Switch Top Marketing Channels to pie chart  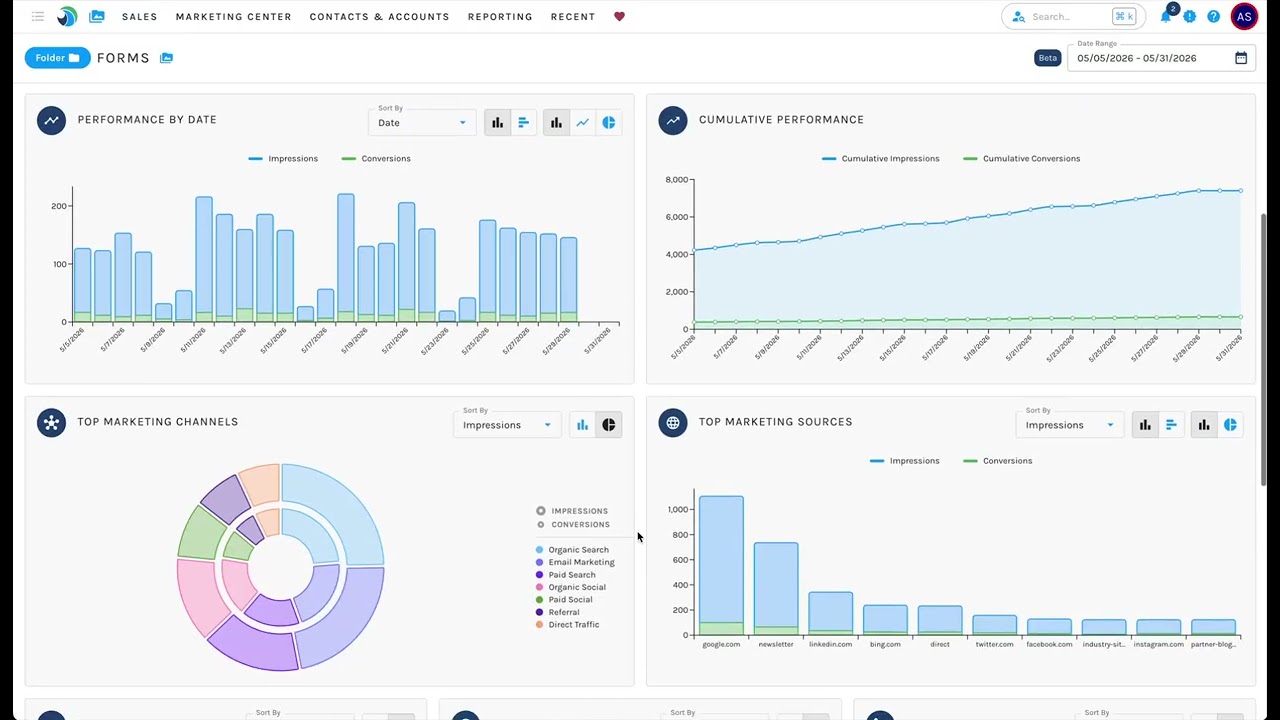[x=608, y=425]
